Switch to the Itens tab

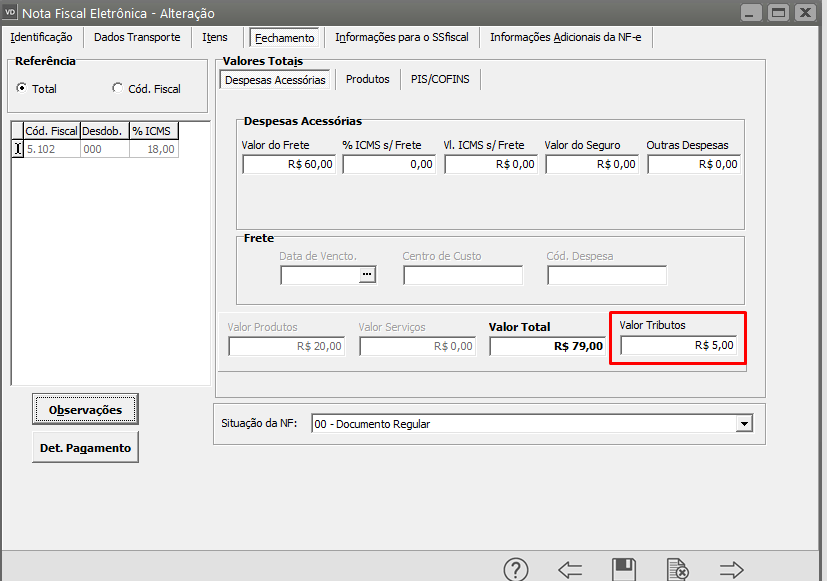[x=215, y=38]
